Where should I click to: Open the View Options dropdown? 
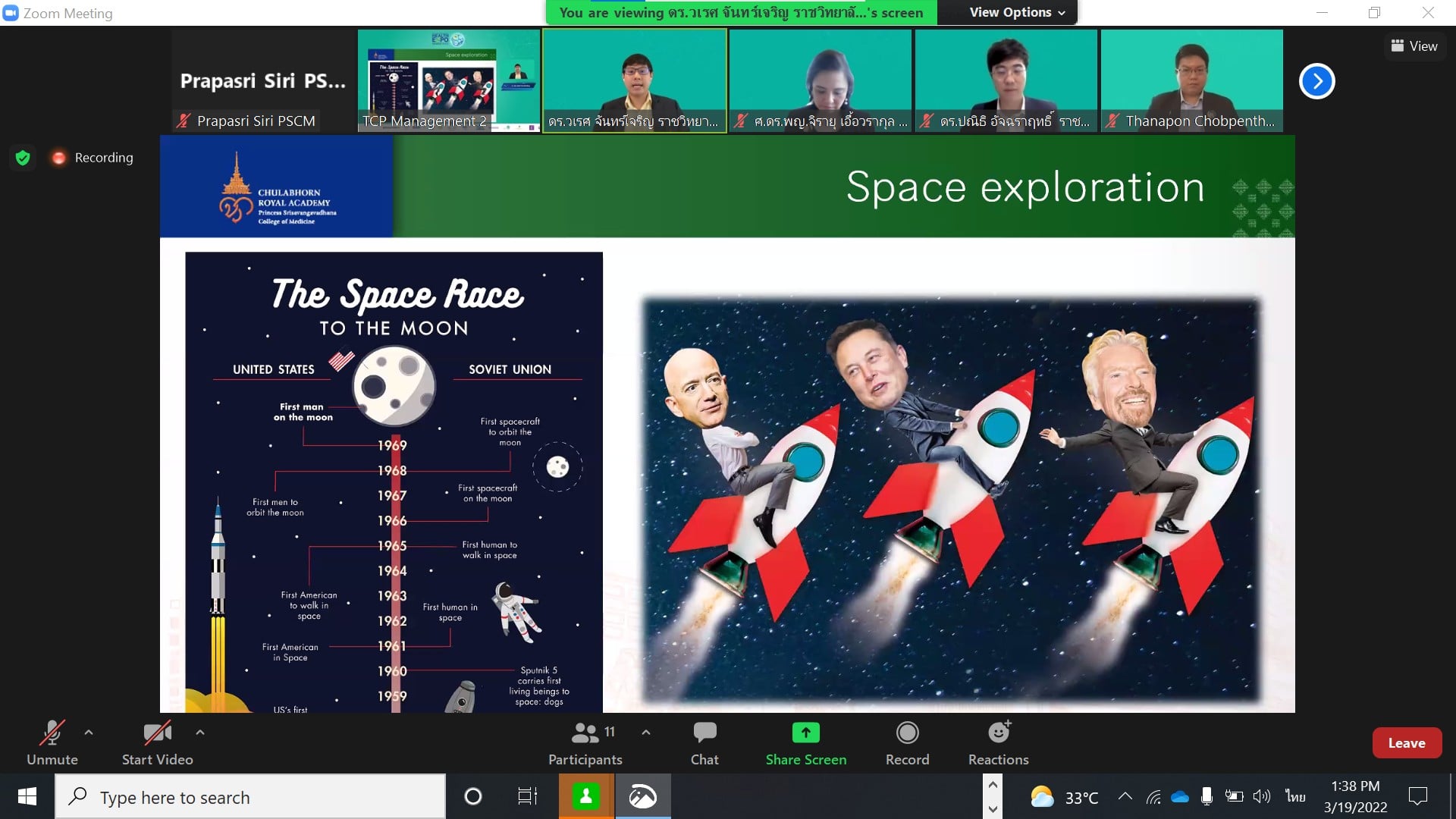(x=1016, y=12)
